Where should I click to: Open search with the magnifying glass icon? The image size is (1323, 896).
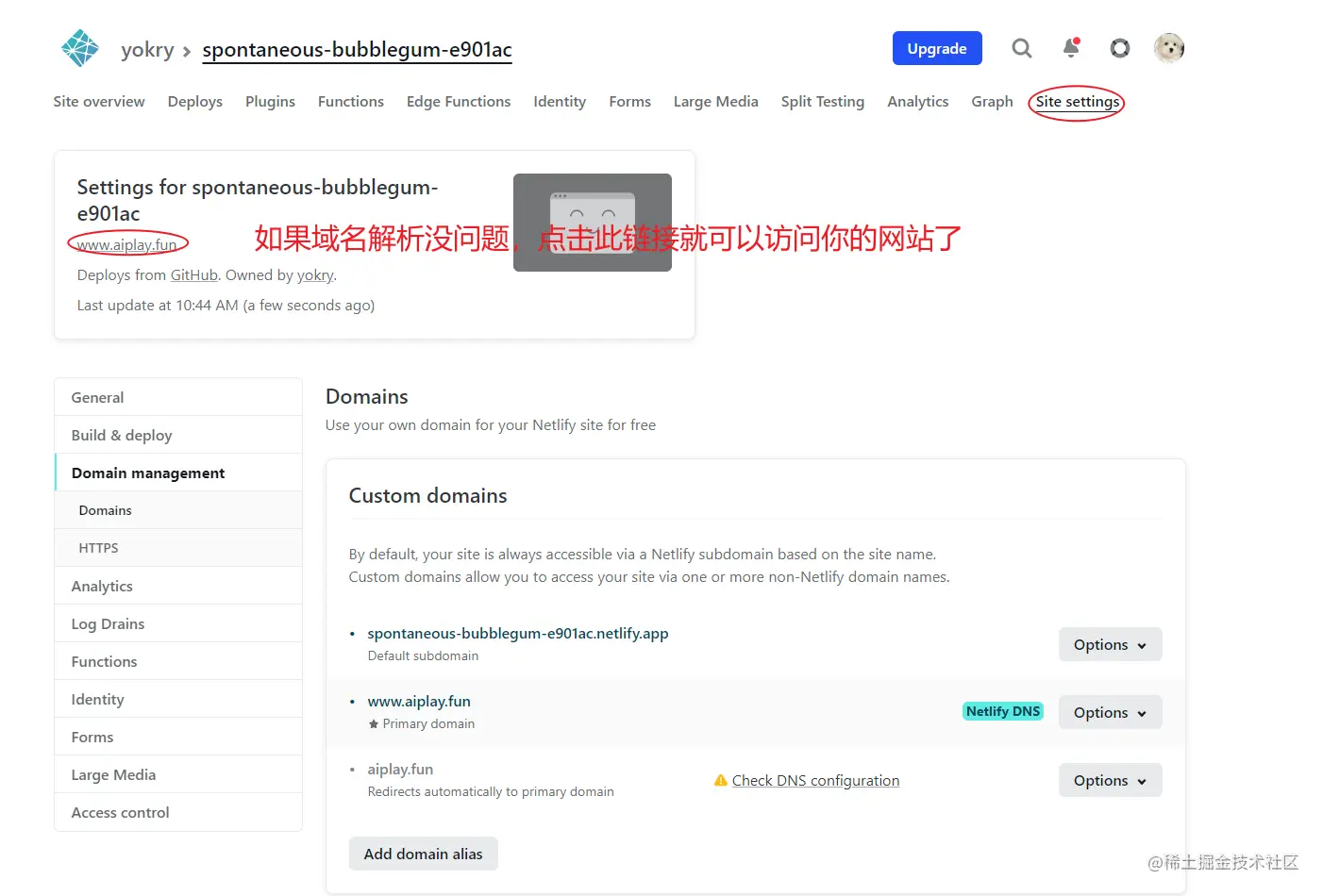(1022, 47)
